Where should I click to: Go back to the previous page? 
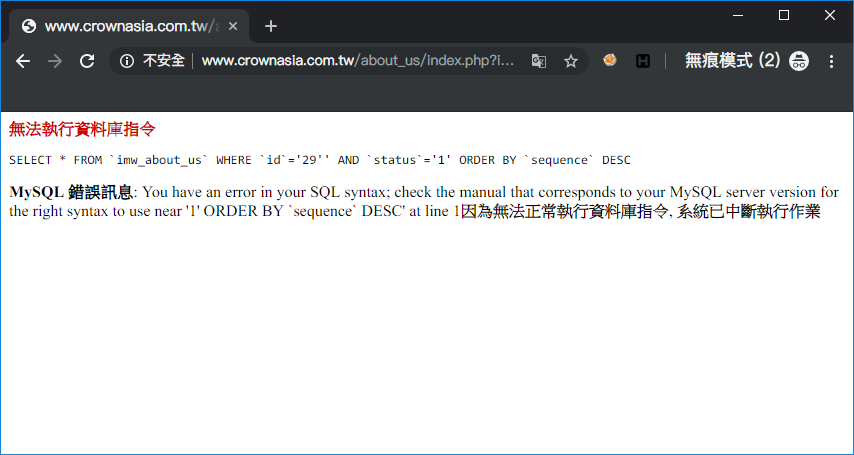pos(23,61)
